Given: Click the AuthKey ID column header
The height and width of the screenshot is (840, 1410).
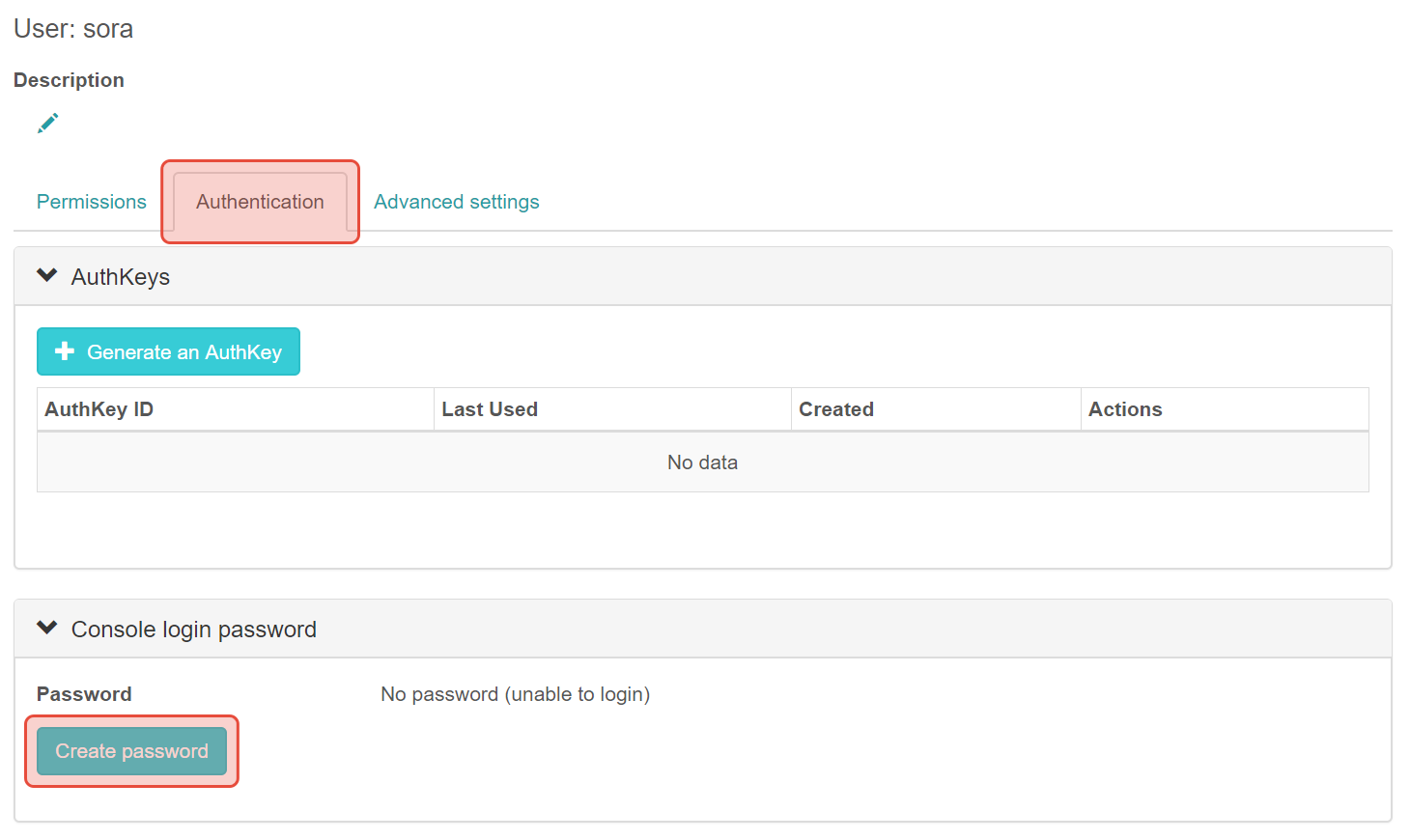Looking at the screenshot, I should click(99, 408).
